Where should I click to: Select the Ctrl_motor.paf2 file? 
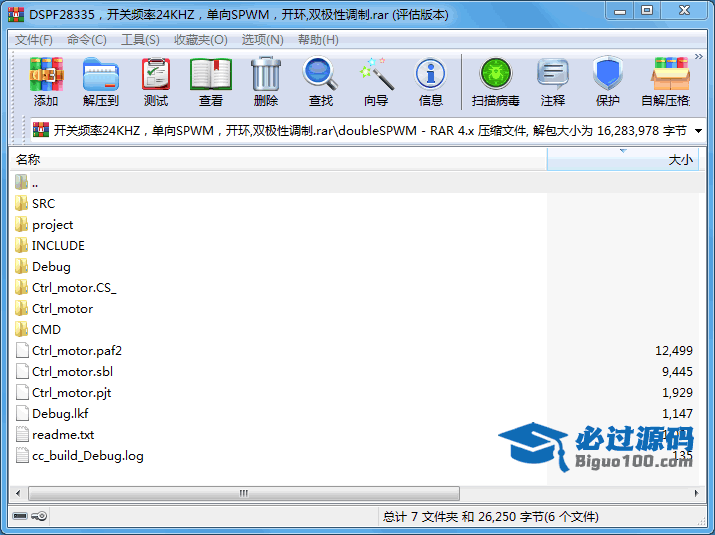pos(68,350)
